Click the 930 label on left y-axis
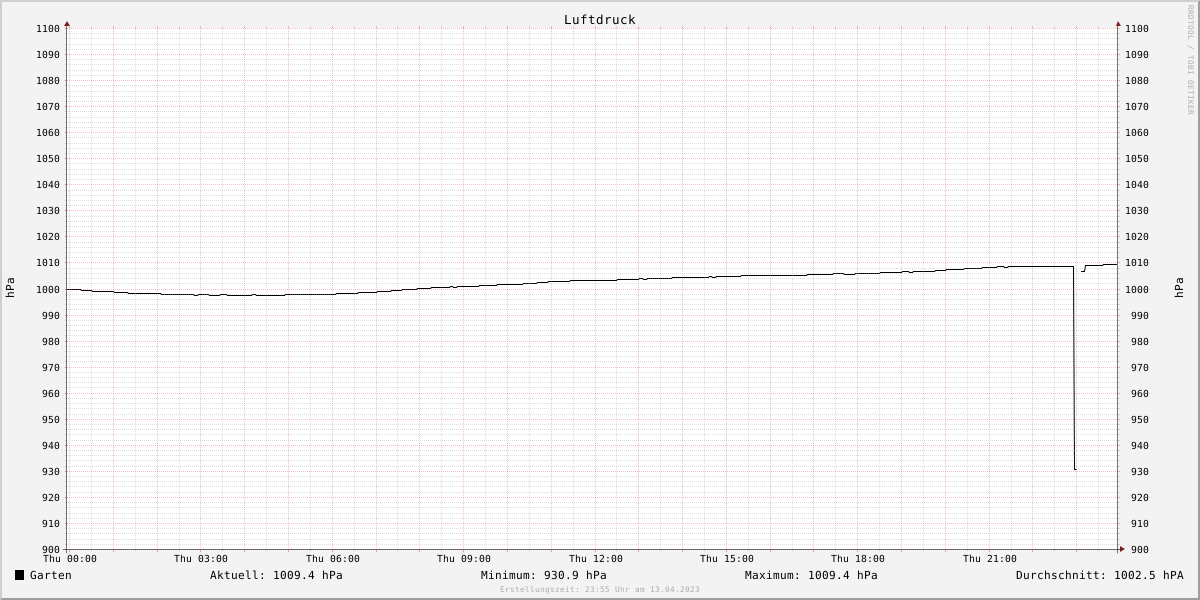Viewport: 1200px width, 600px height. (50, 472)
